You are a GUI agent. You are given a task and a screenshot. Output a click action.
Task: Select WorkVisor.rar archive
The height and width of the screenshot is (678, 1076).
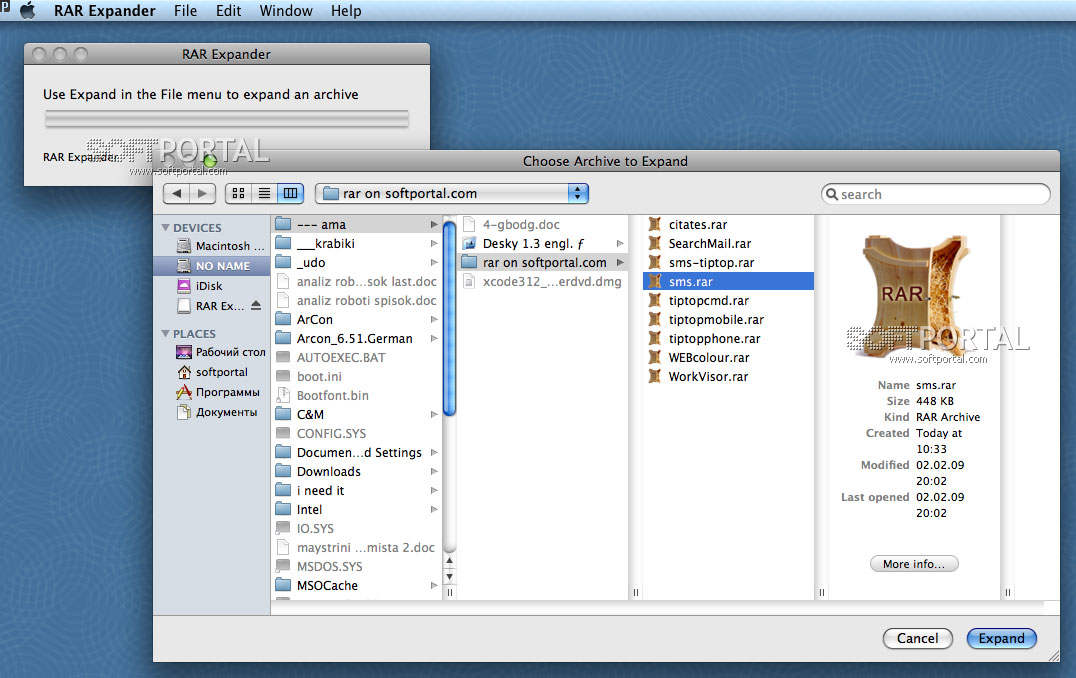(x=728, y=377)
